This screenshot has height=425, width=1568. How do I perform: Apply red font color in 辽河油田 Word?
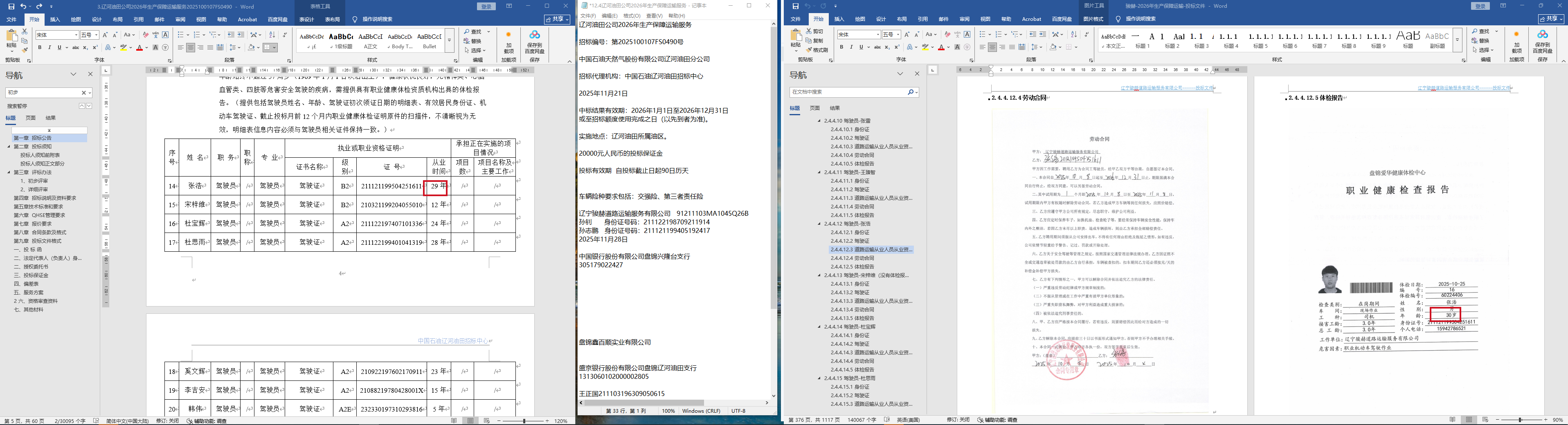pyautogui.click(x=139, y=47)
